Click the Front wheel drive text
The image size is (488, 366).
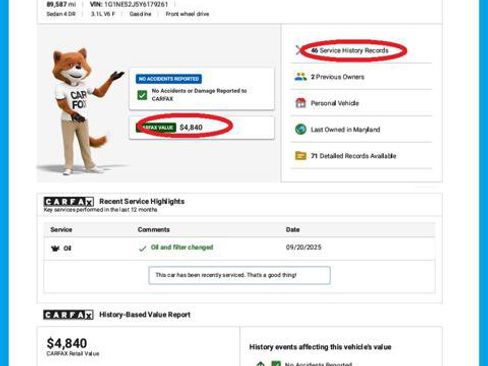[187, 14]
